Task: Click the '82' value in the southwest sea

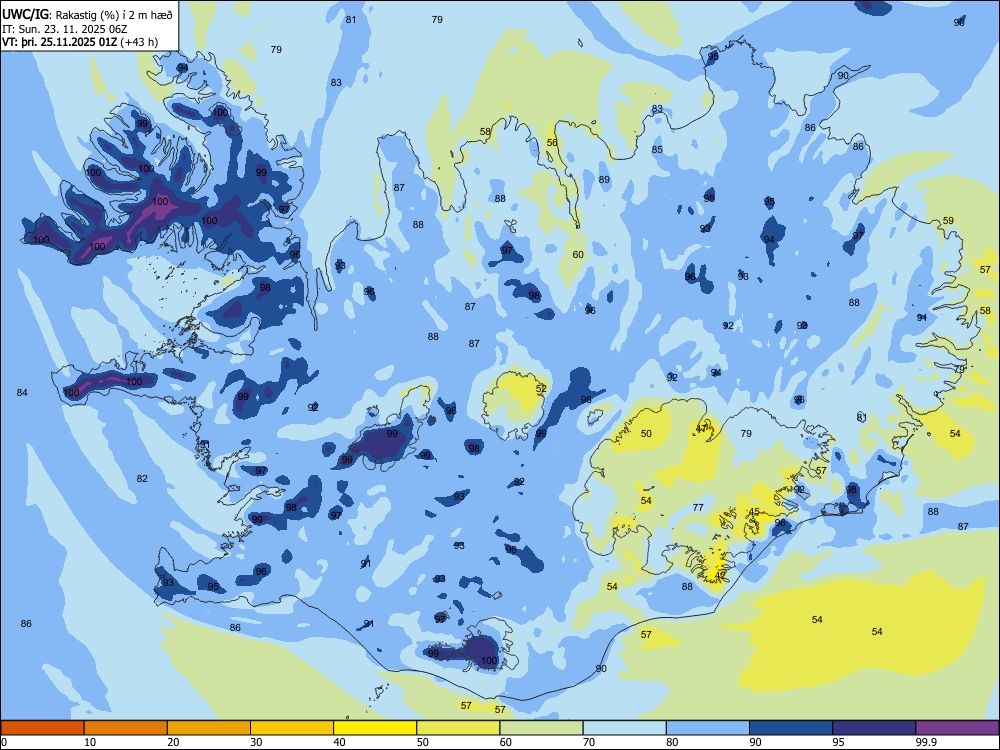Action: (142, 478)
